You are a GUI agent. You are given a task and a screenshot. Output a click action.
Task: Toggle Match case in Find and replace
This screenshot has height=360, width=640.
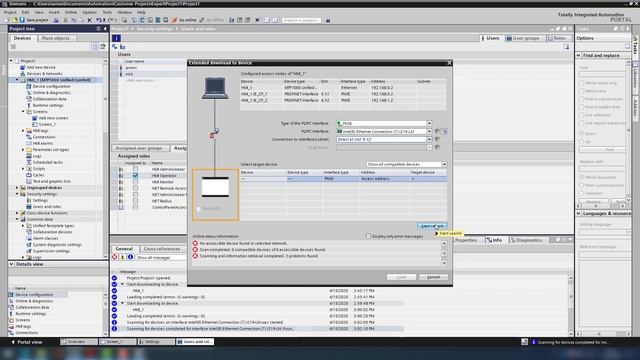(582, 91)
